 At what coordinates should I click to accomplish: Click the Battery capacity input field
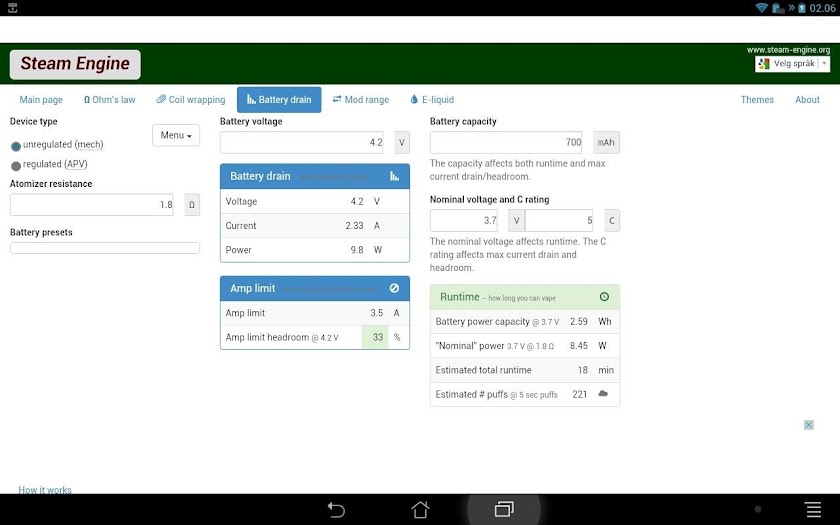coord(506,142)
